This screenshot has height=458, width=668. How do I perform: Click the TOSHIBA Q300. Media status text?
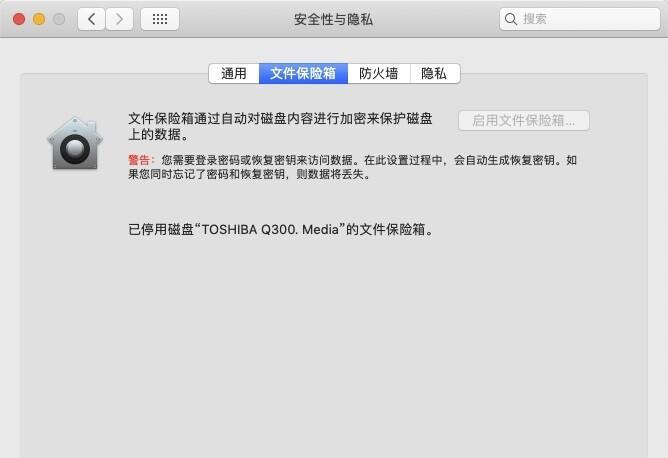point(280,230)
